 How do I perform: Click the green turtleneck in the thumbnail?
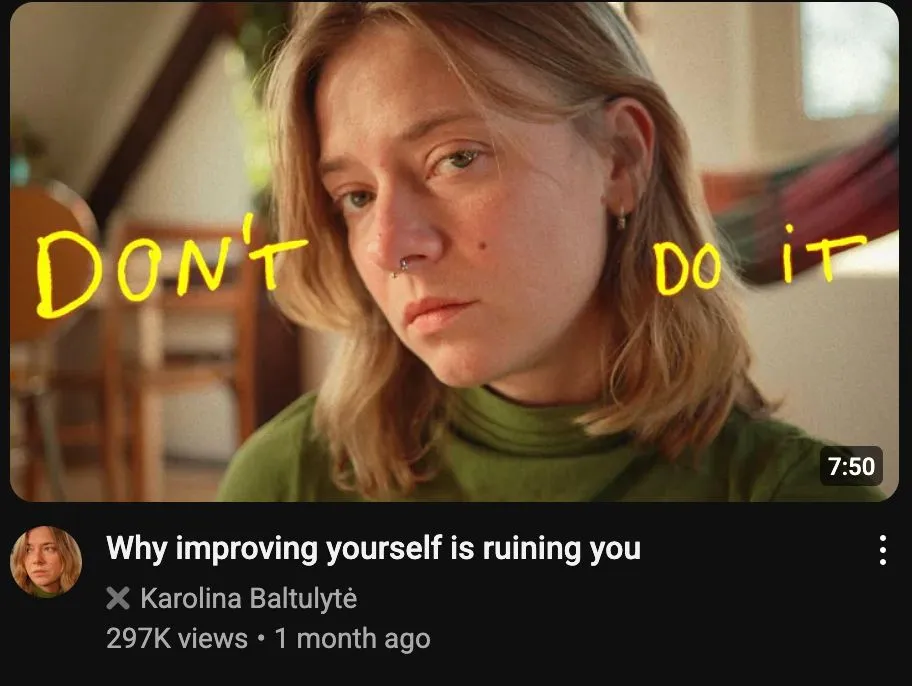[x=523, y=448]
